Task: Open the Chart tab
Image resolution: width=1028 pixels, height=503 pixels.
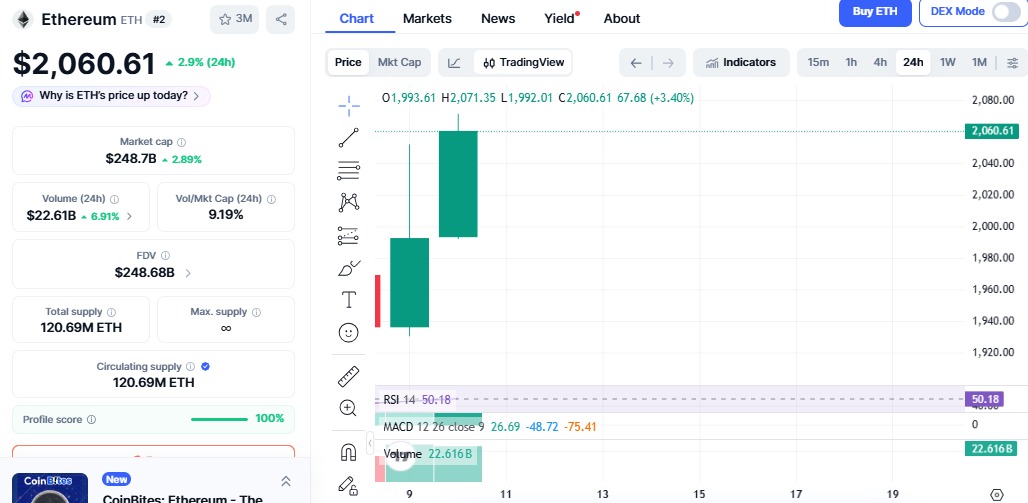Action: coord(357,18)
